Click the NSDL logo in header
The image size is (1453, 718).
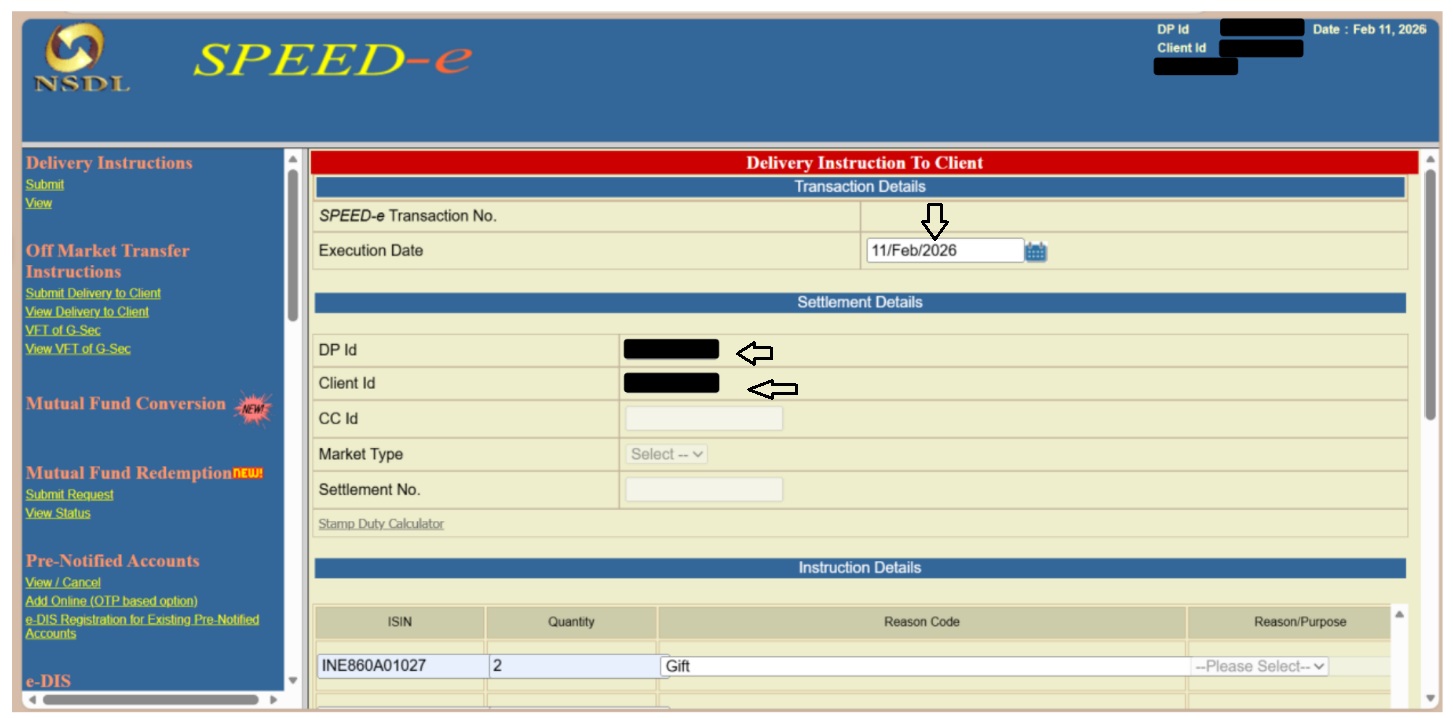click(x=82, y=58)
